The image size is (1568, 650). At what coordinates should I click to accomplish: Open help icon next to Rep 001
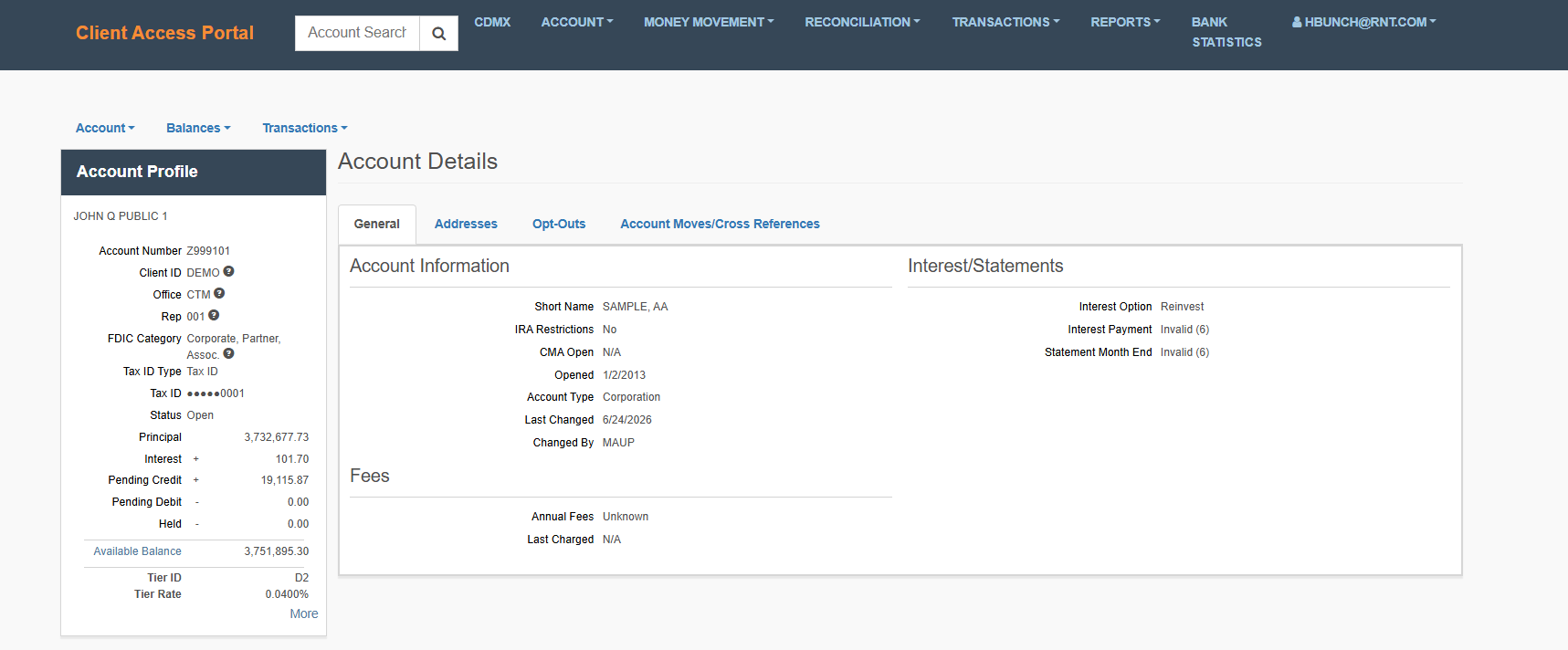214,315
